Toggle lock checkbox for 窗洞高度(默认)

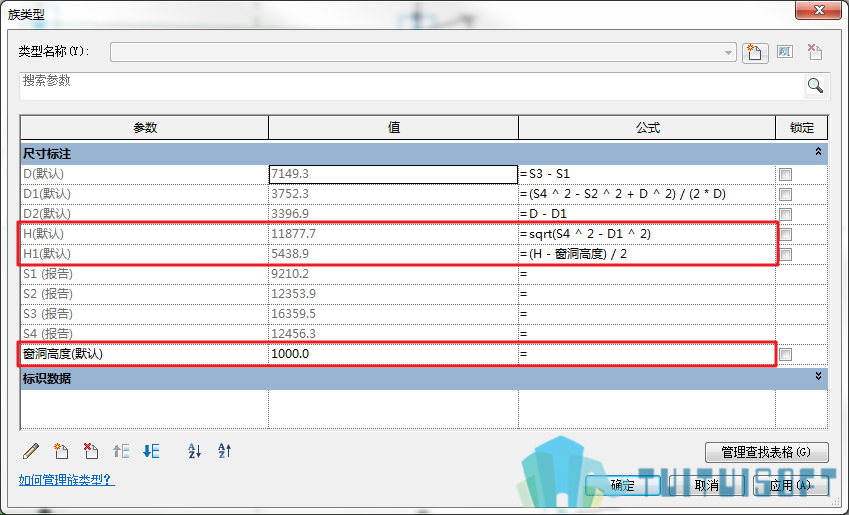pyautogui.click(x=786, y=355)
